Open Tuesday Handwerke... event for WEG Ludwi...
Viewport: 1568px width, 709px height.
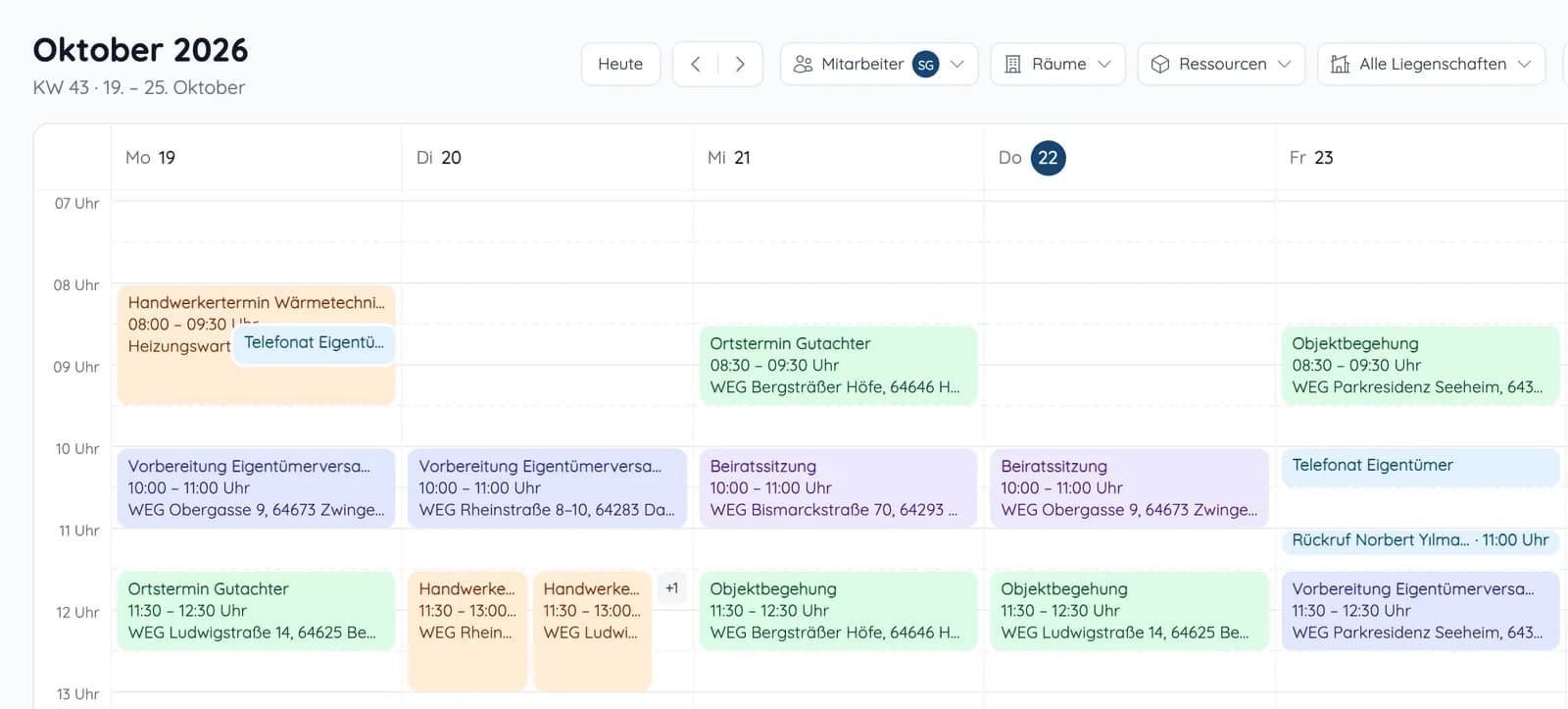592,631
